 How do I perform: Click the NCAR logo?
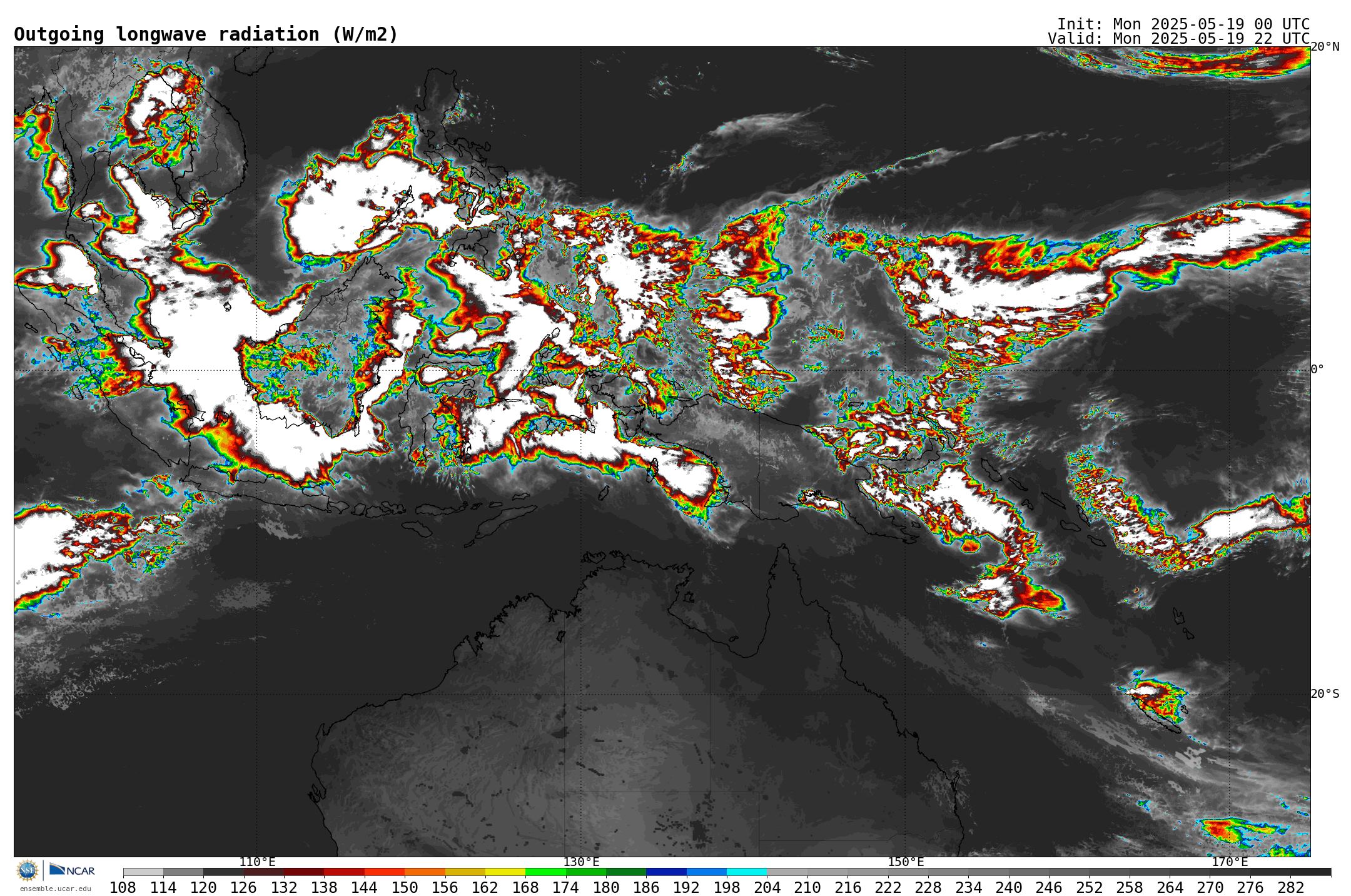pos(72,870)
